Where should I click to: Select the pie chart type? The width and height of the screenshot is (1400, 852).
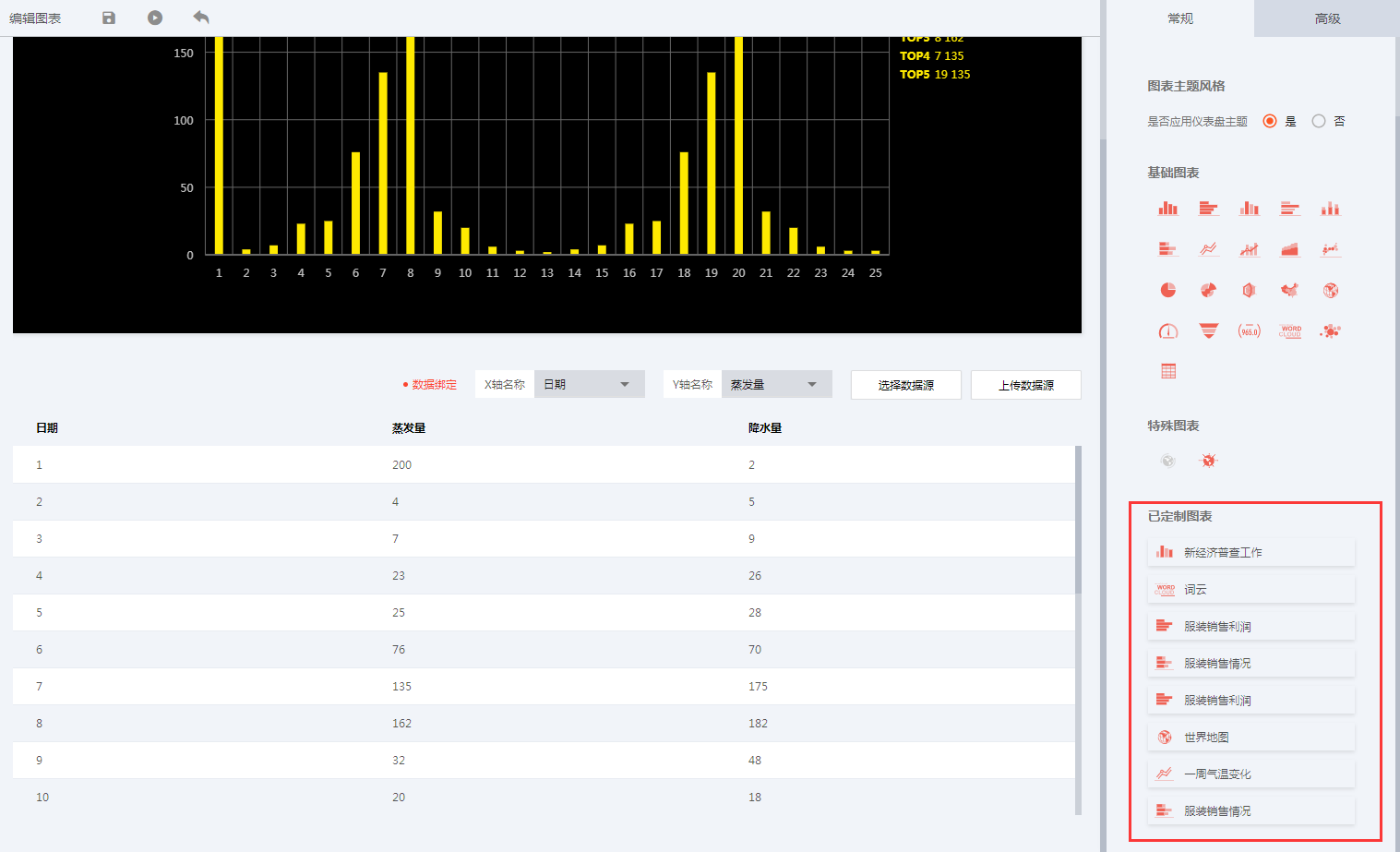(1168, 290)
